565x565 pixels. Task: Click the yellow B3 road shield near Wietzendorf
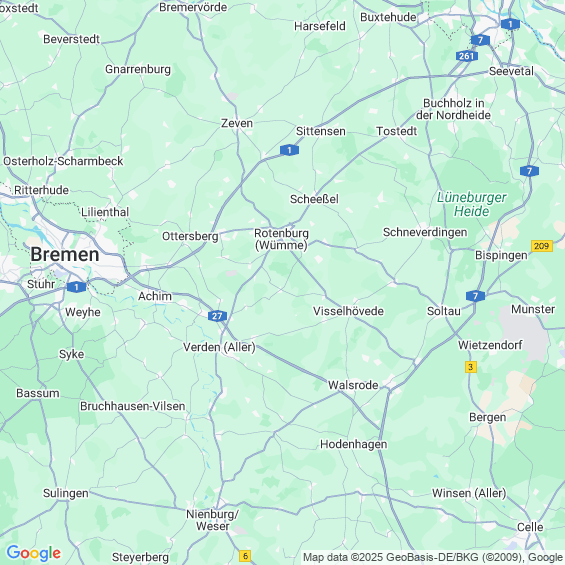471,367
